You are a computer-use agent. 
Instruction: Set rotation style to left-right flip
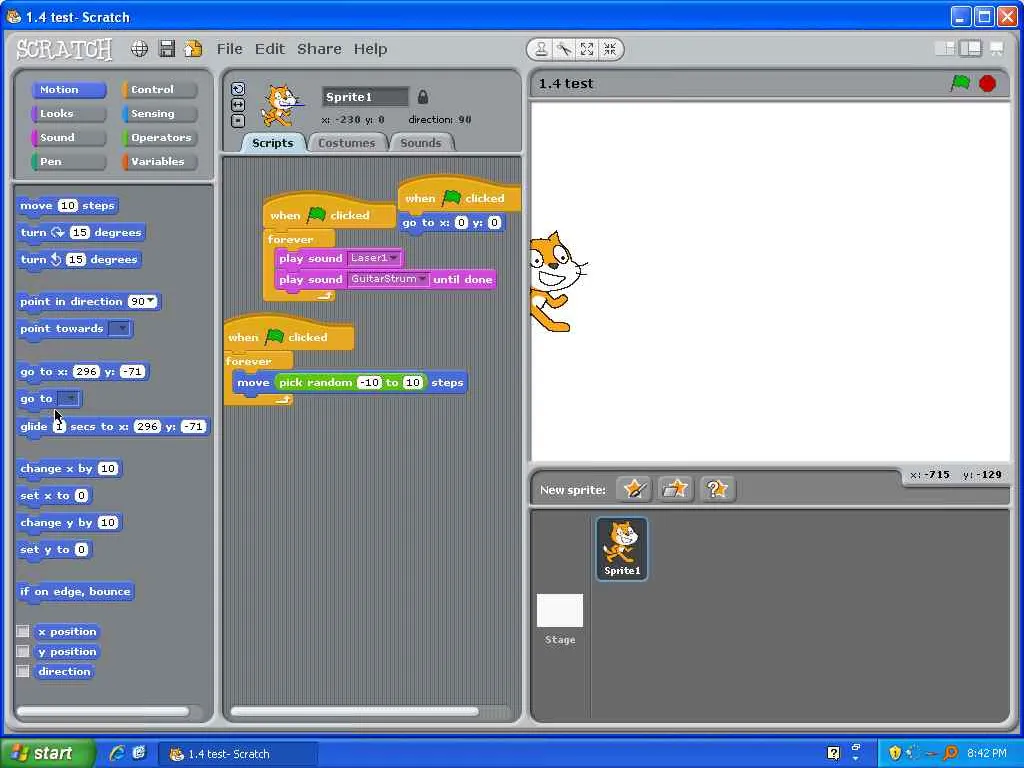tap(238, 104)
